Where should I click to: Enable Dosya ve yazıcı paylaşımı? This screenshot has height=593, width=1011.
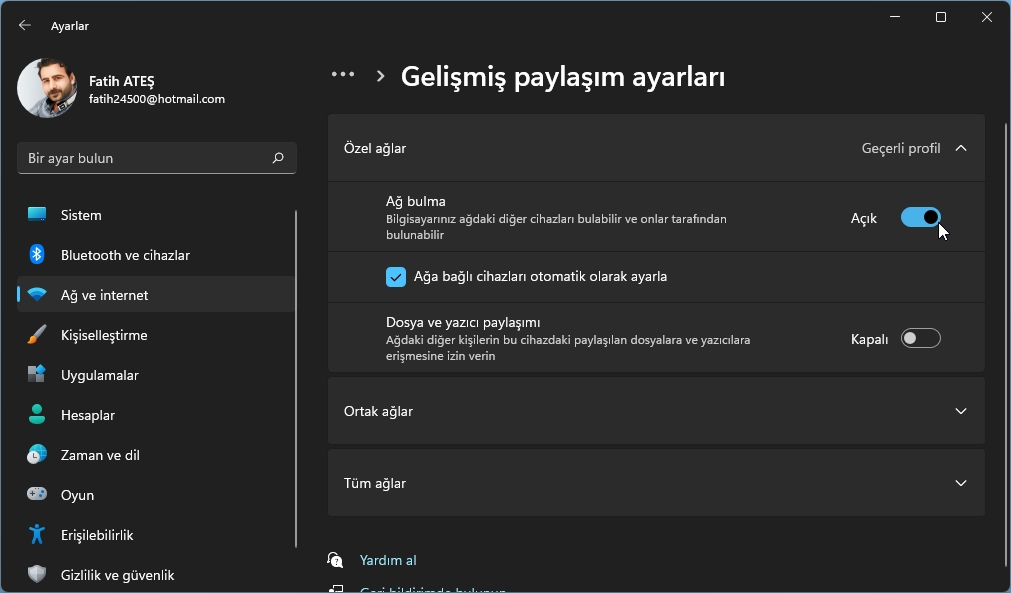(921, 338)
